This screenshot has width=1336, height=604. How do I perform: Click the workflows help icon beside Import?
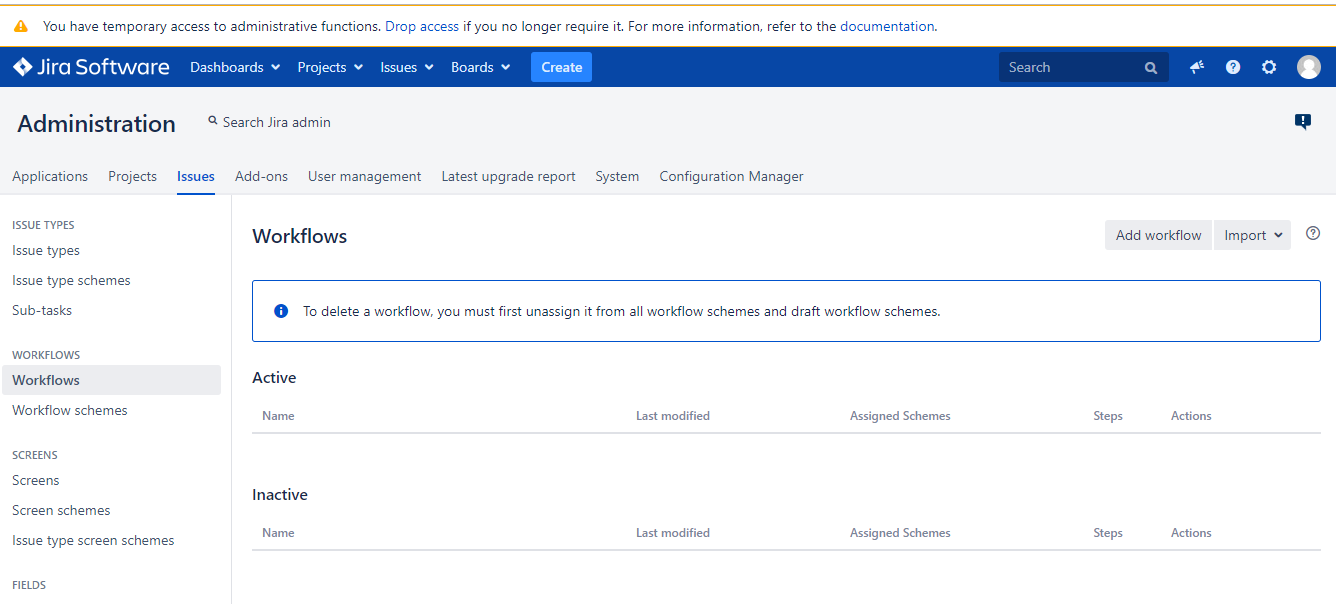tap(1313, 233)
